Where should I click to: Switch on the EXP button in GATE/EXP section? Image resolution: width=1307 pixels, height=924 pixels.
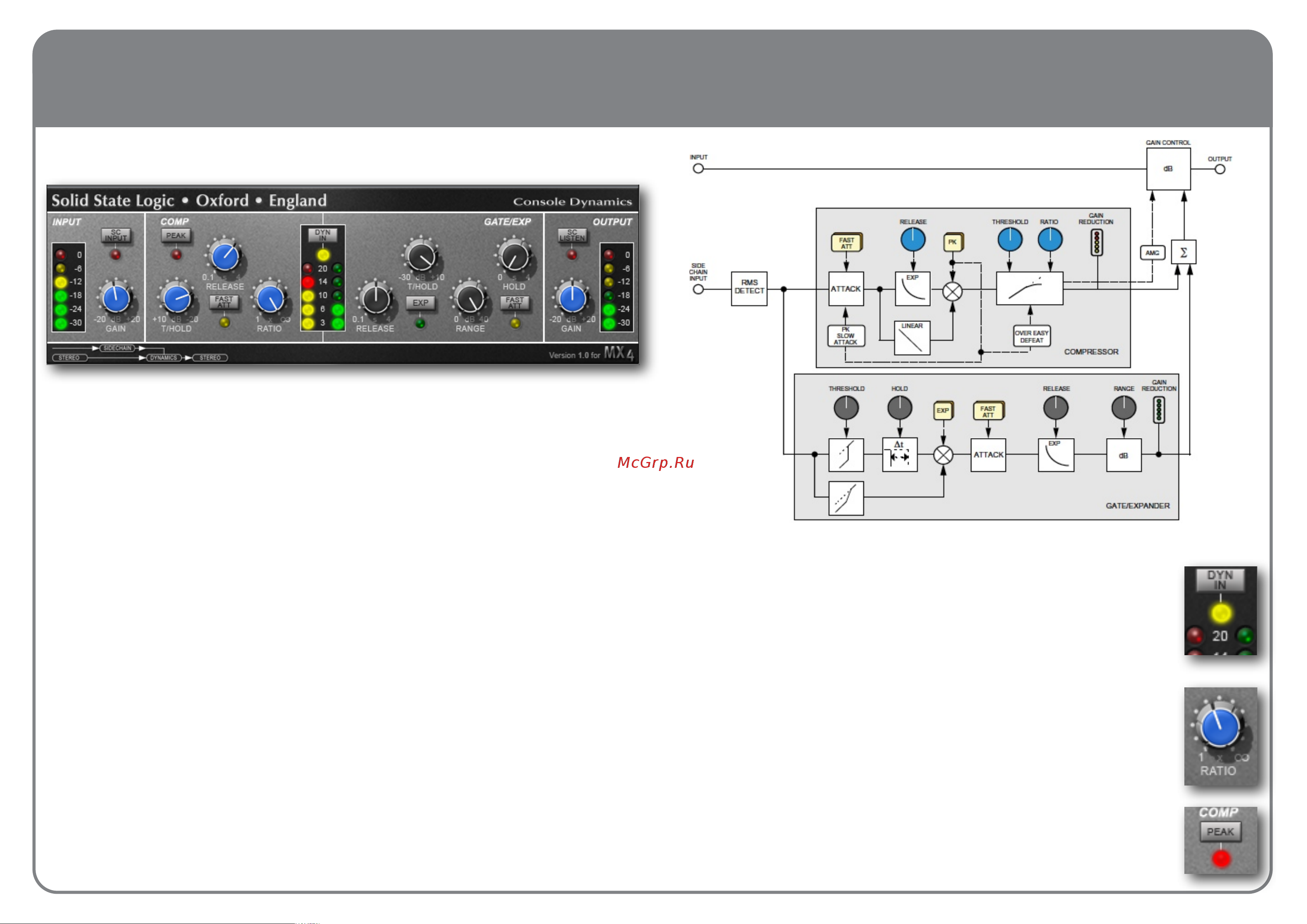coord(421,303)
